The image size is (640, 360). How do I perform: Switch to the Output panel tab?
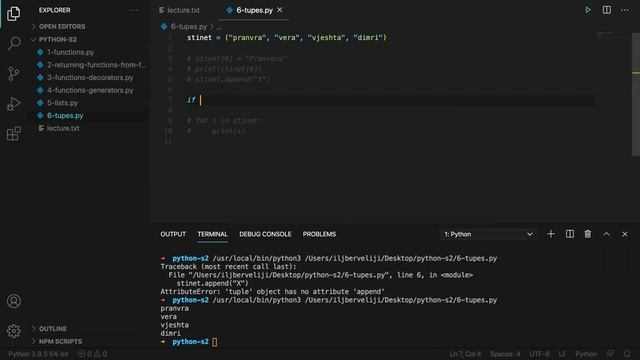coord(173,234)
